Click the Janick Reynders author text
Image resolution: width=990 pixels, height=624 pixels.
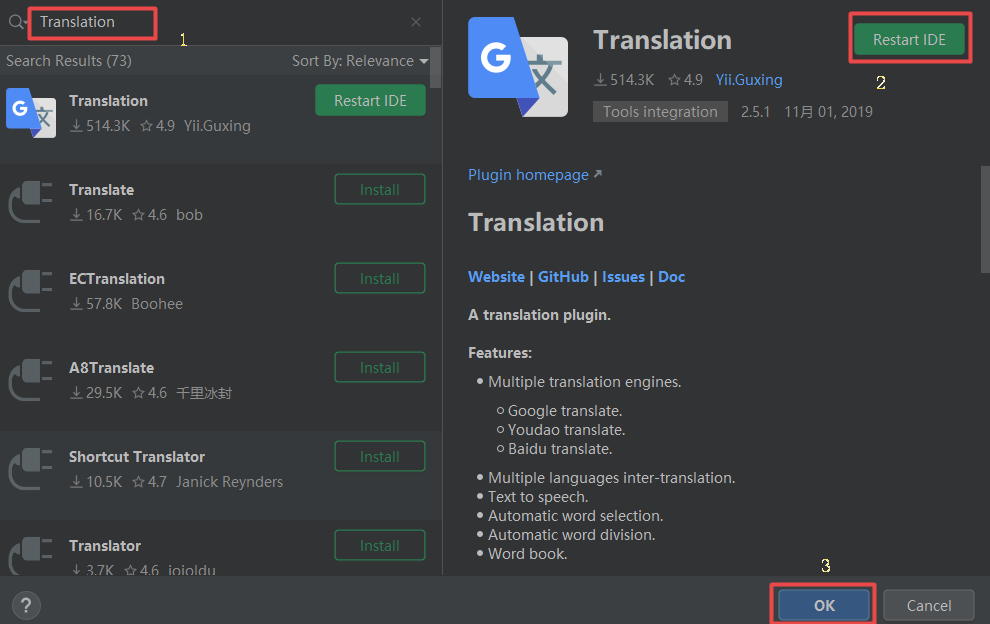[x=229, y=482]
